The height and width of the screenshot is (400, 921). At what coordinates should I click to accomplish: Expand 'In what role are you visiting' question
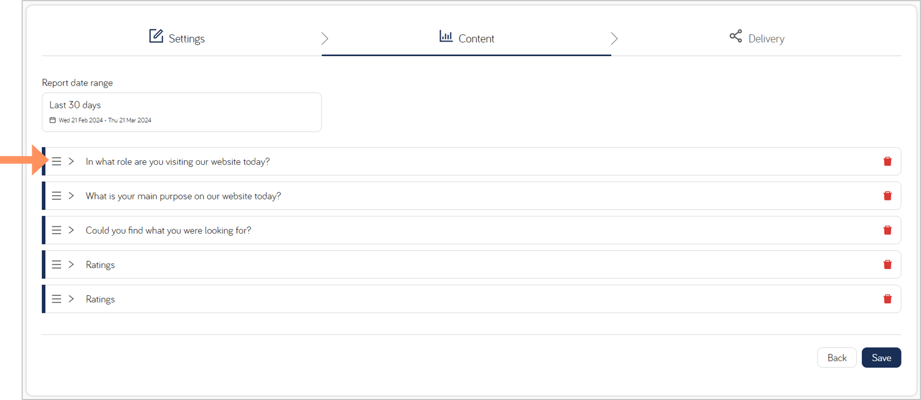coord(71,162)
